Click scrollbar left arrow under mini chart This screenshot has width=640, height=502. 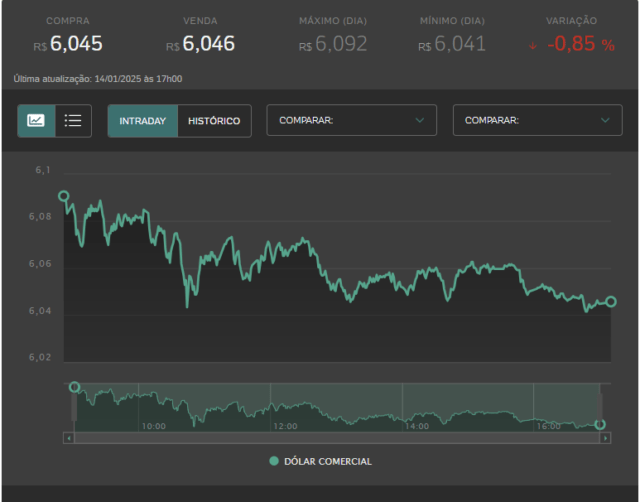click(x=69, y=438)
